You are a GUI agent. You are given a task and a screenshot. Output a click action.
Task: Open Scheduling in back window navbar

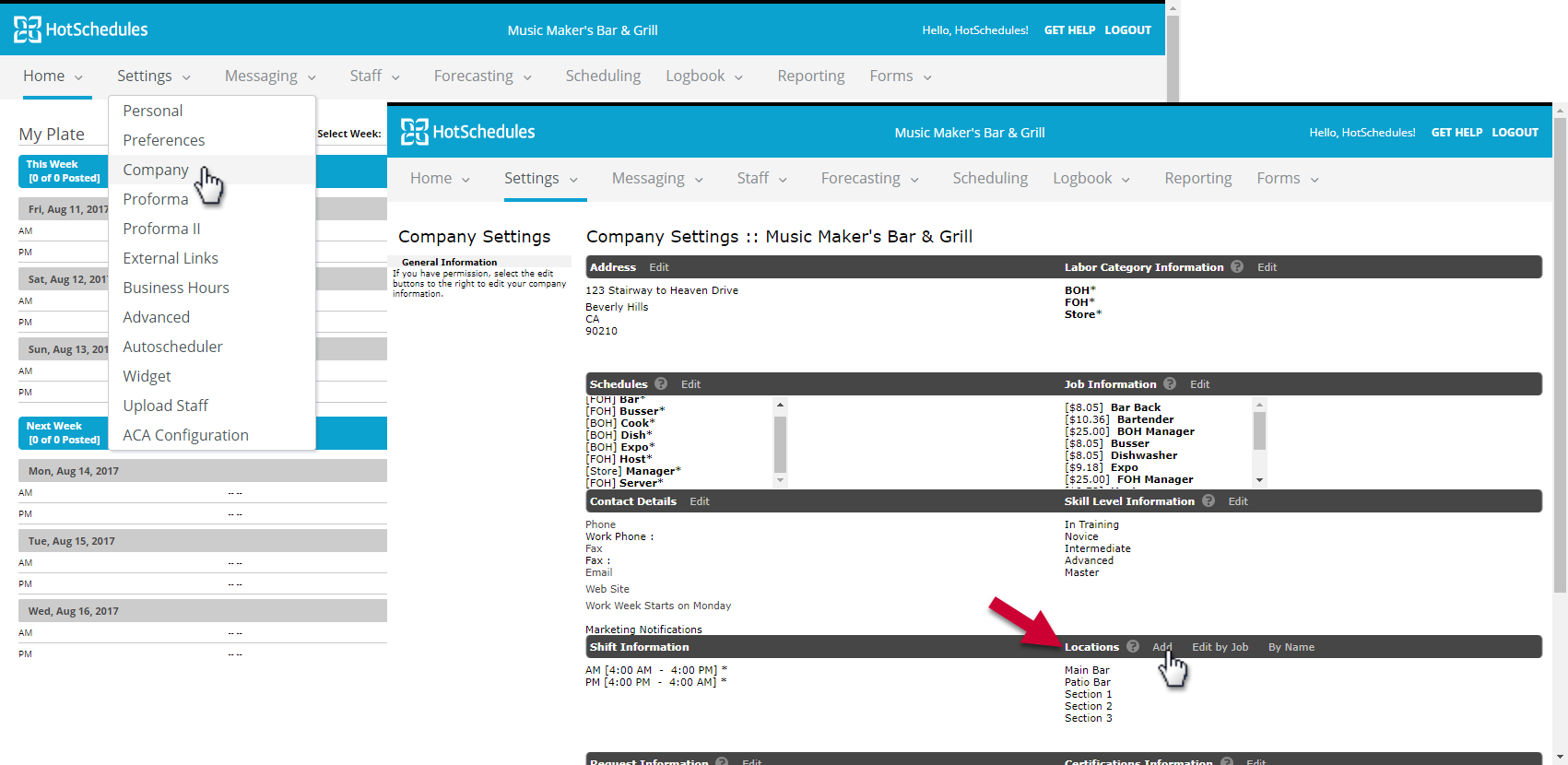tap(603, 76)
